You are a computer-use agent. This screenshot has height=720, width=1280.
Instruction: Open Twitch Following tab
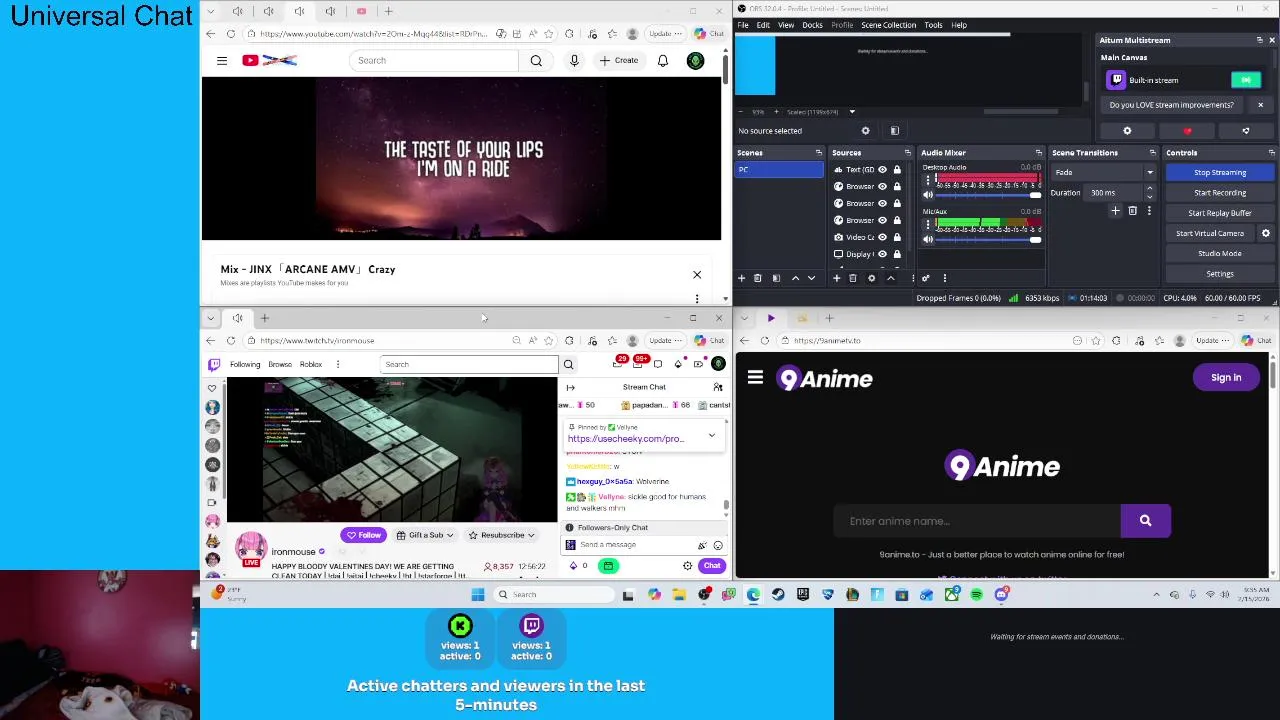245,364
